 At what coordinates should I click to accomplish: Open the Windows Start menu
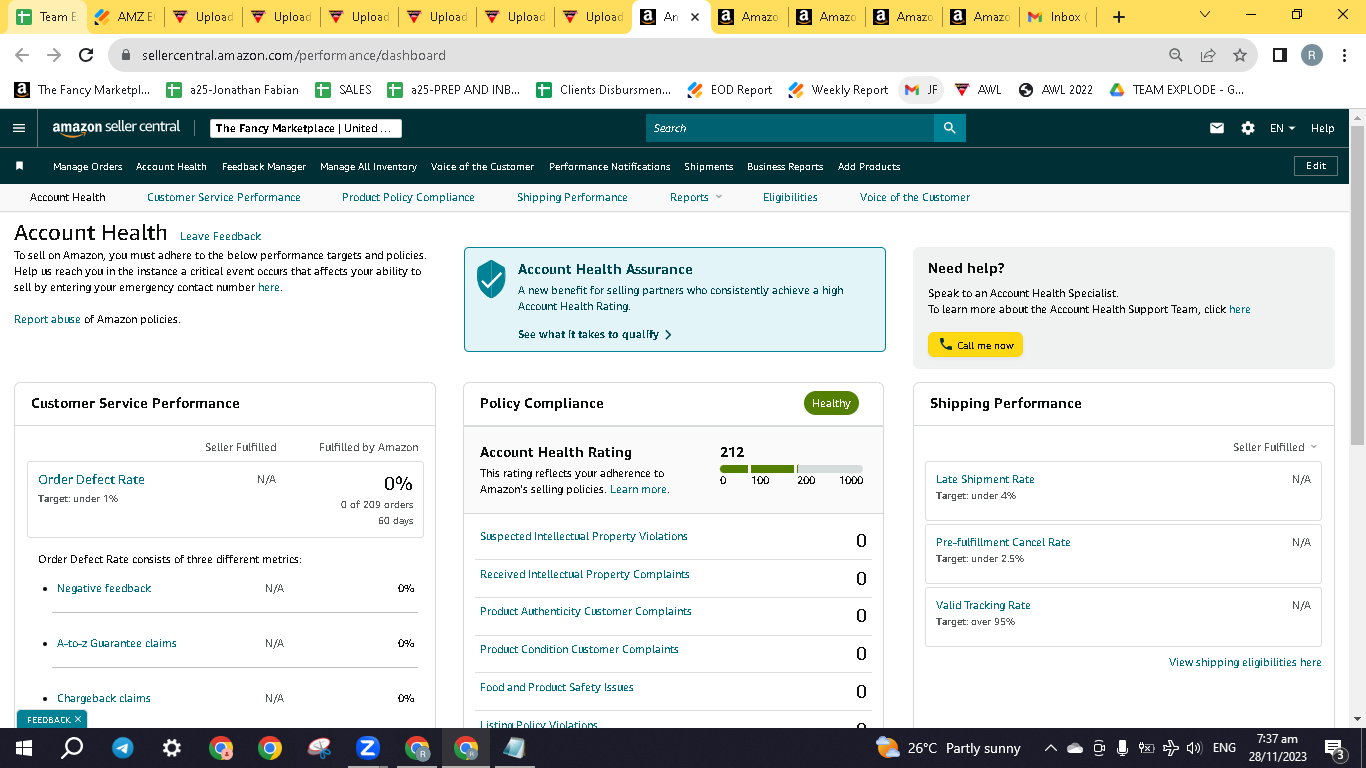pyautogui.click(x=24, y=748)
